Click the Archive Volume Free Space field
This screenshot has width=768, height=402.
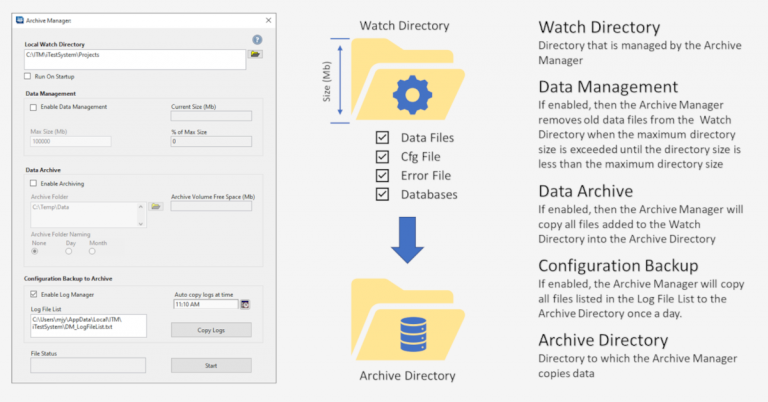[x=211, y=206]
